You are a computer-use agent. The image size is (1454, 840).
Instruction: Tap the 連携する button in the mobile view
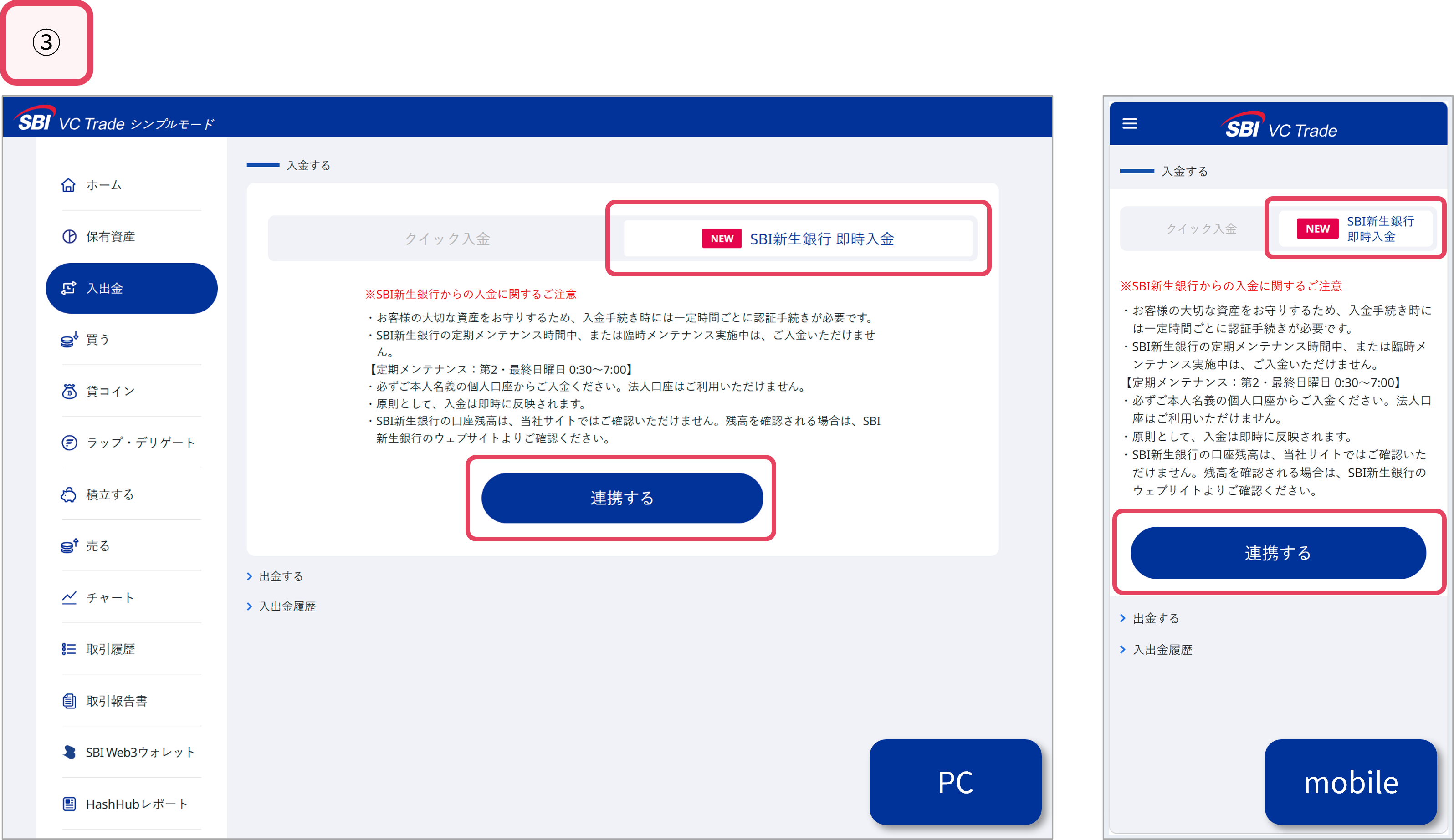(1278, 553)
